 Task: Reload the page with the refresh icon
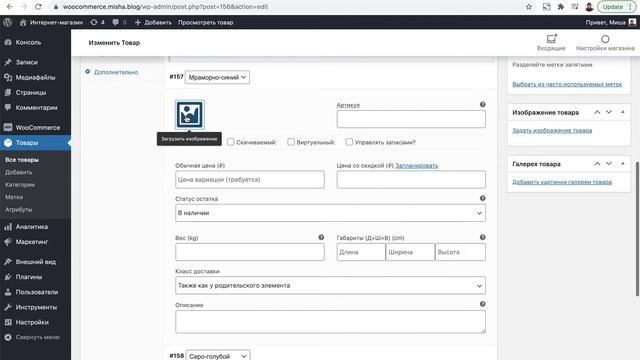[38, 7]
